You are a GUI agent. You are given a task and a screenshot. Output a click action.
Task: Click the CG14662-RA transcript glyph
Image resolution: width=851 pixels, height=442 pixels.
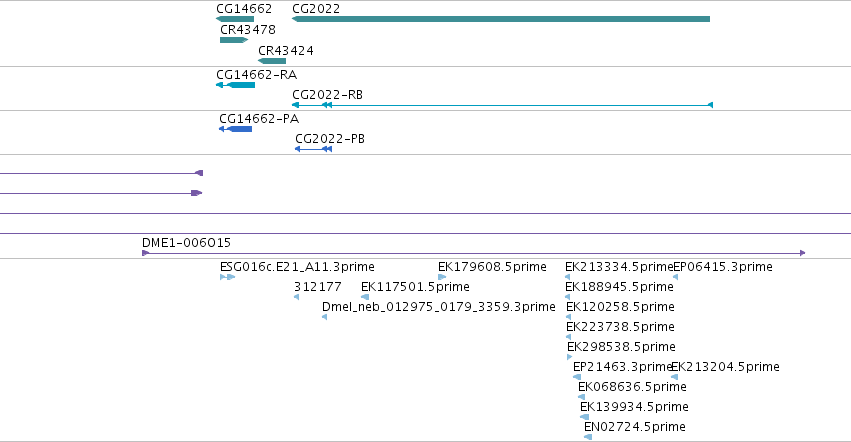pos(236,85)
